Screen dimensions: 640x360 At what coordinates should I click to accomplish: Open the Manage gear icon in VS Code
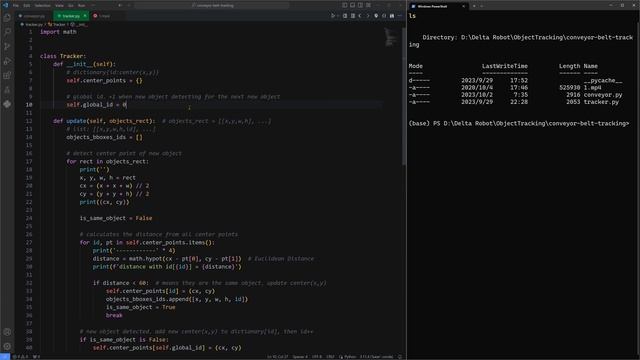(7, 346)
